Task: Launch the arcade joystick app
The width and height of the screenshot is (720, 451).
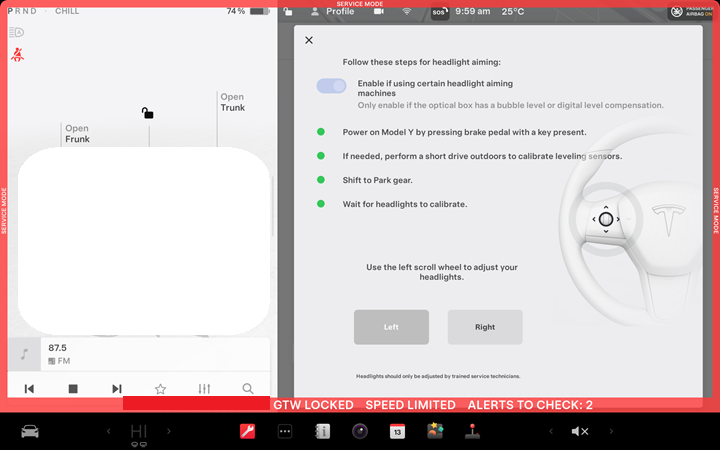Action: click(x=472, y=431)
